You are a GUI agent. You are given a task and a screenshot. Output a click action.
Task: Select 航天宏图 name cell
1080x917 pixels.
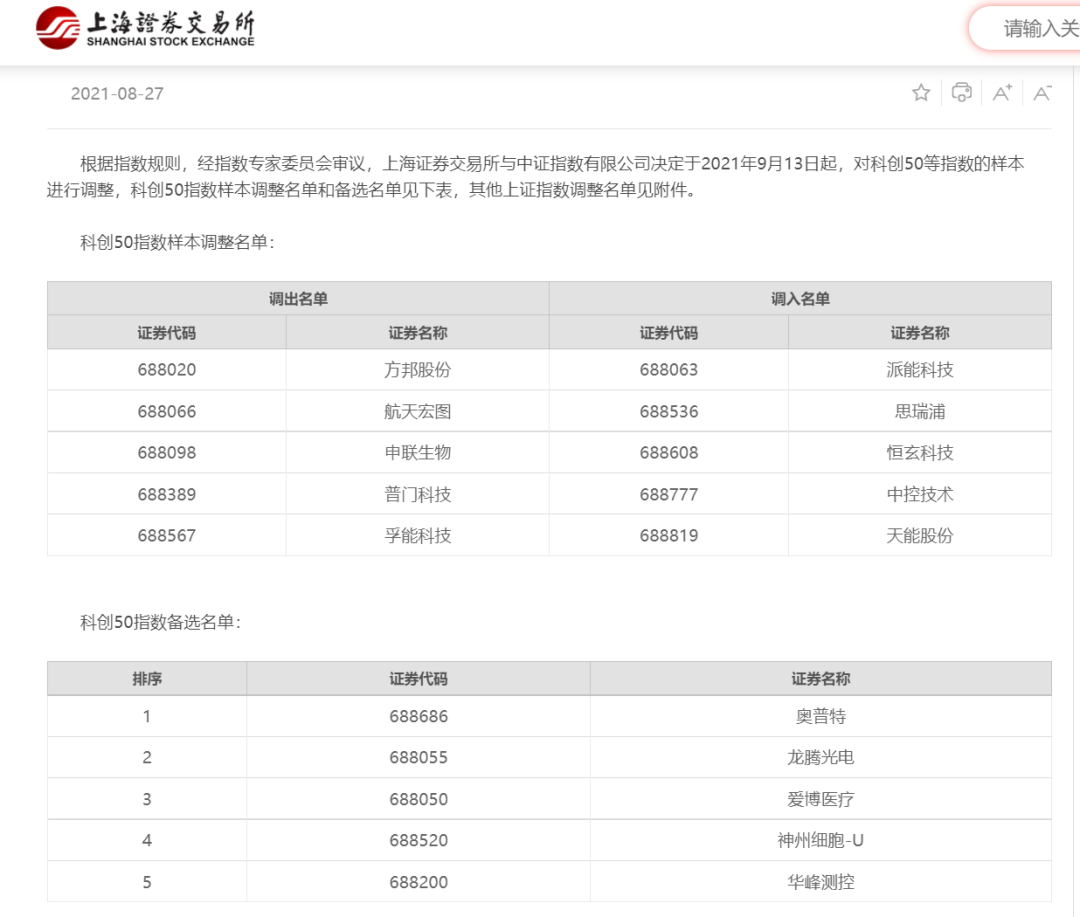(x=417, y=411)
